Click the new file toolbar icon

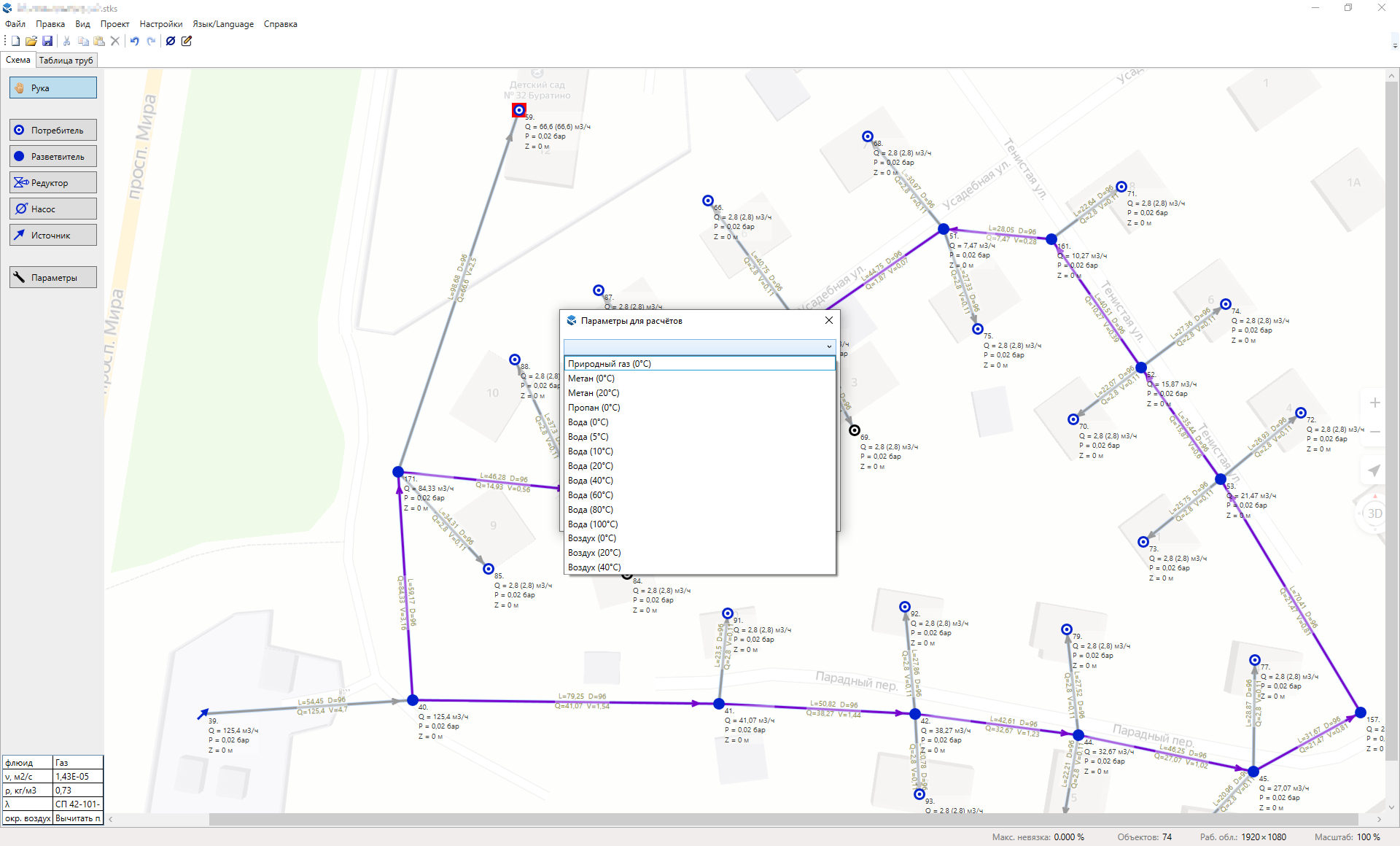click(15, 41)
